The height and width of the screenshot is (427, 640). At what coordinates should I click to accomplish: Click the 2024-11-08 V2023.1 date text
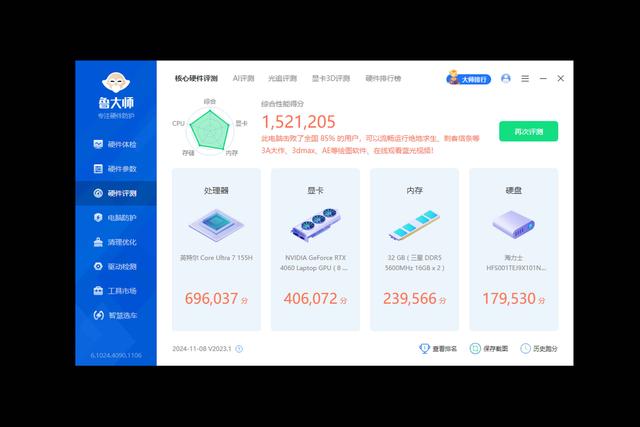202,349
